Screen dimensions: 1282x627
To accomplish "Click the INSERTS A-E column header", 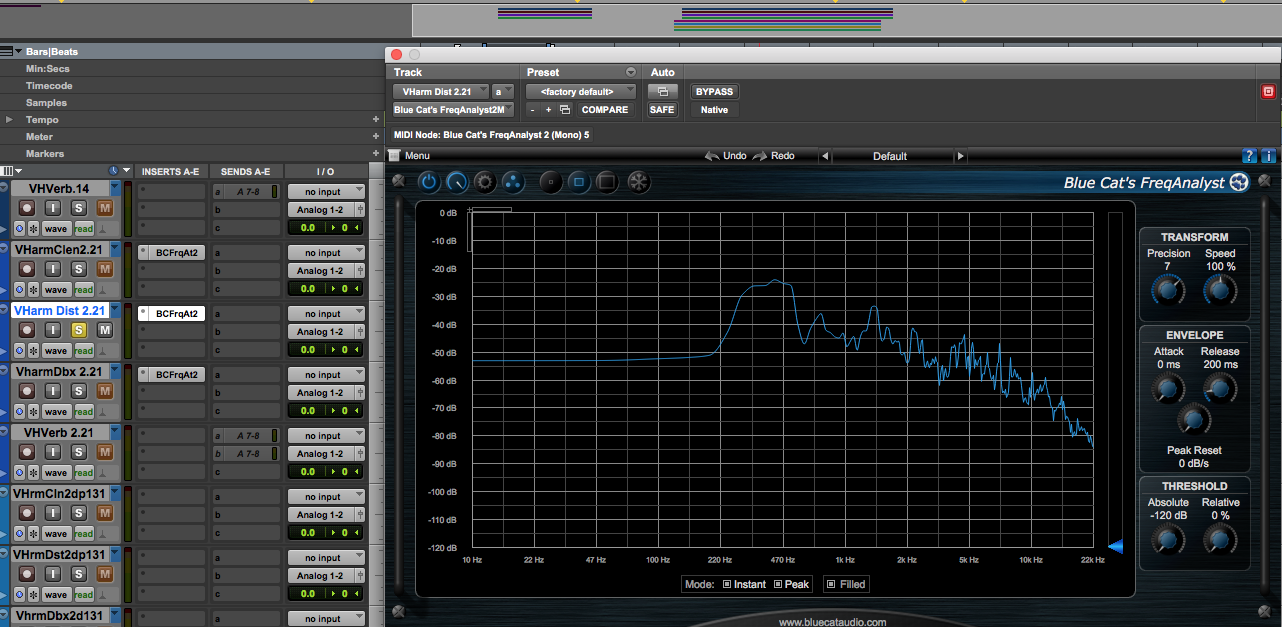I will coord(170,172).
